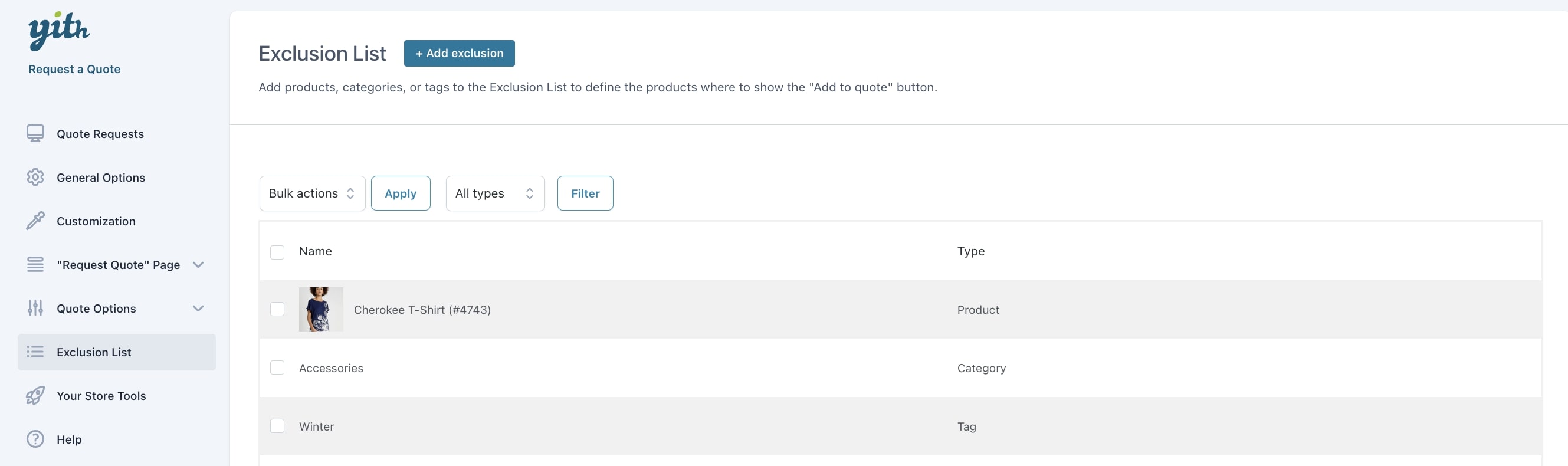Viewport: 1568px width, 466px height.
Task: Go to Quote Requests menu item
Action: coord(100,134)
